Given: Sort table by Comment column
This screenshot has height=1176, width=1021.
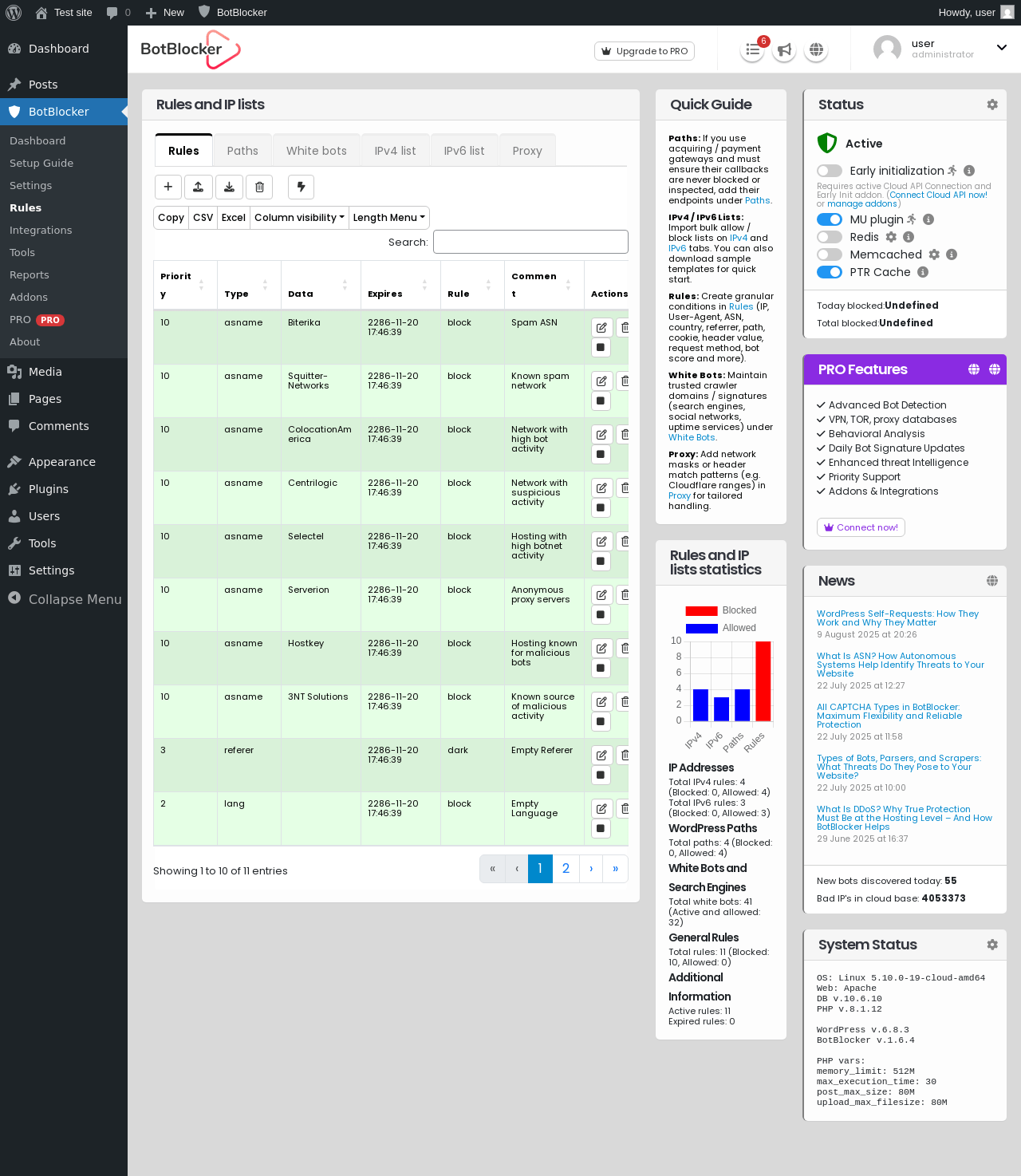Looking at the screenshot, I should pos(544,285).
